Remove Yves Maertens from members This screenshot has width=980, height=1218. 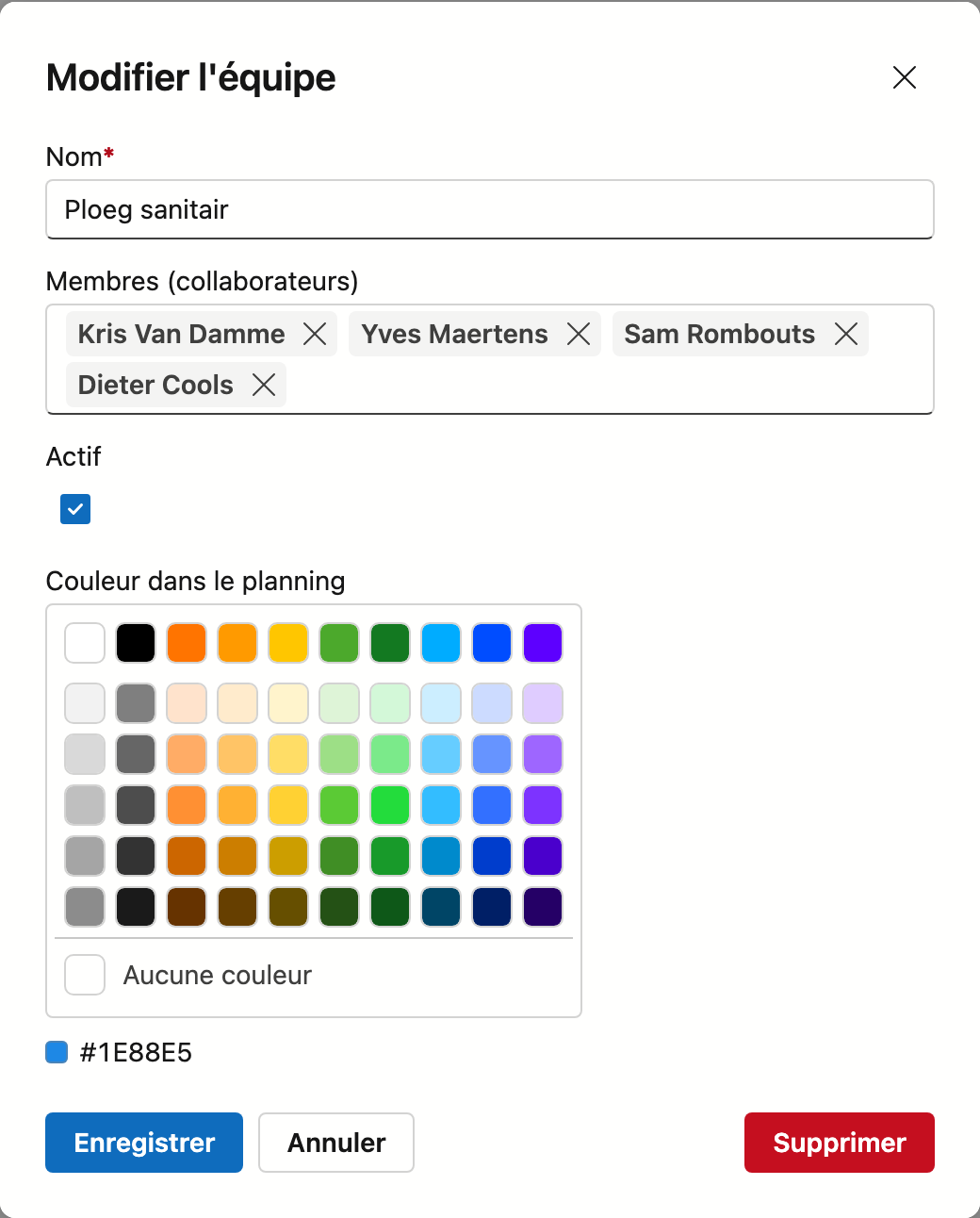click(579, 334)
